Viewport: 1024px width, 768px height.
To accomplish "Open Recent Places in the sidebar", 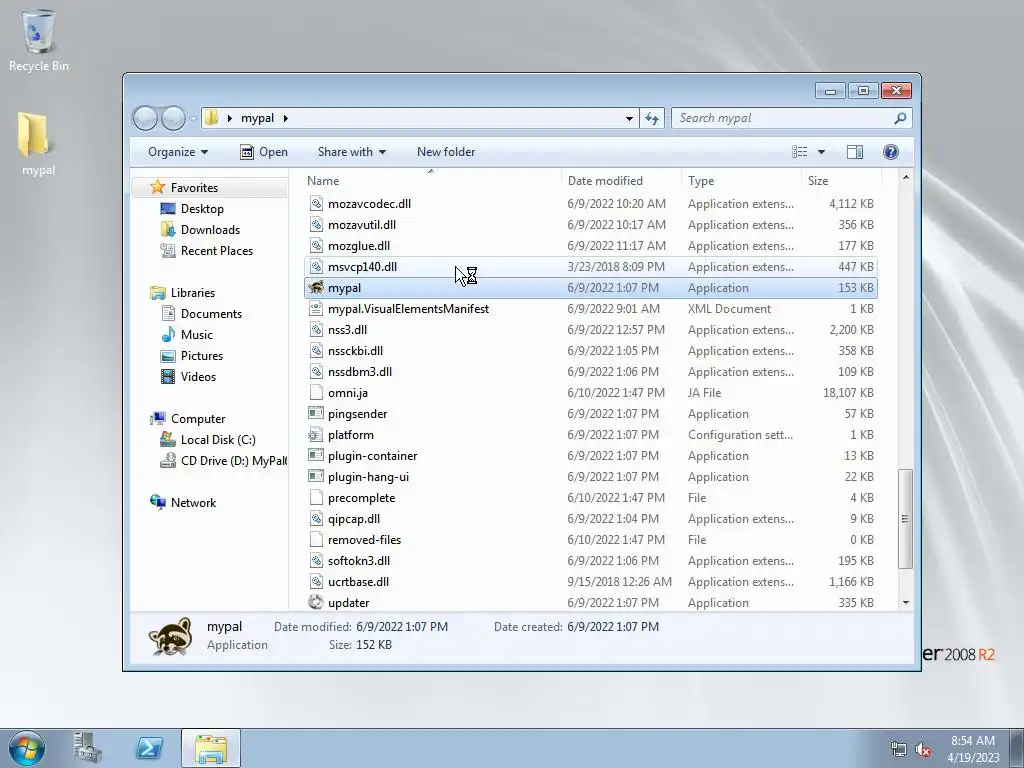I will (216, 251).
